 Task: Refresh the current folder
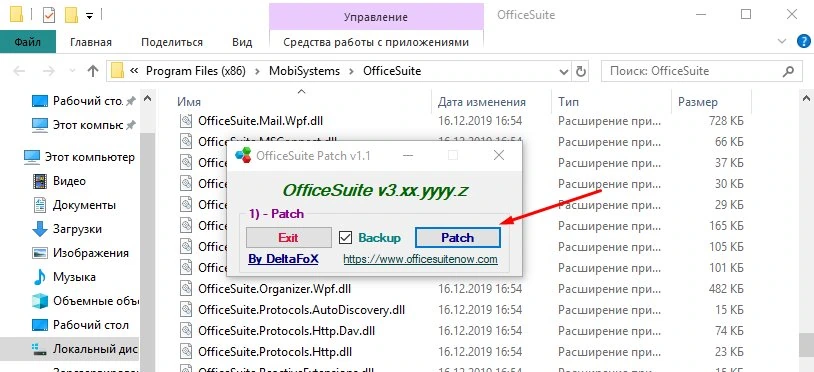[x=580, y=71]
